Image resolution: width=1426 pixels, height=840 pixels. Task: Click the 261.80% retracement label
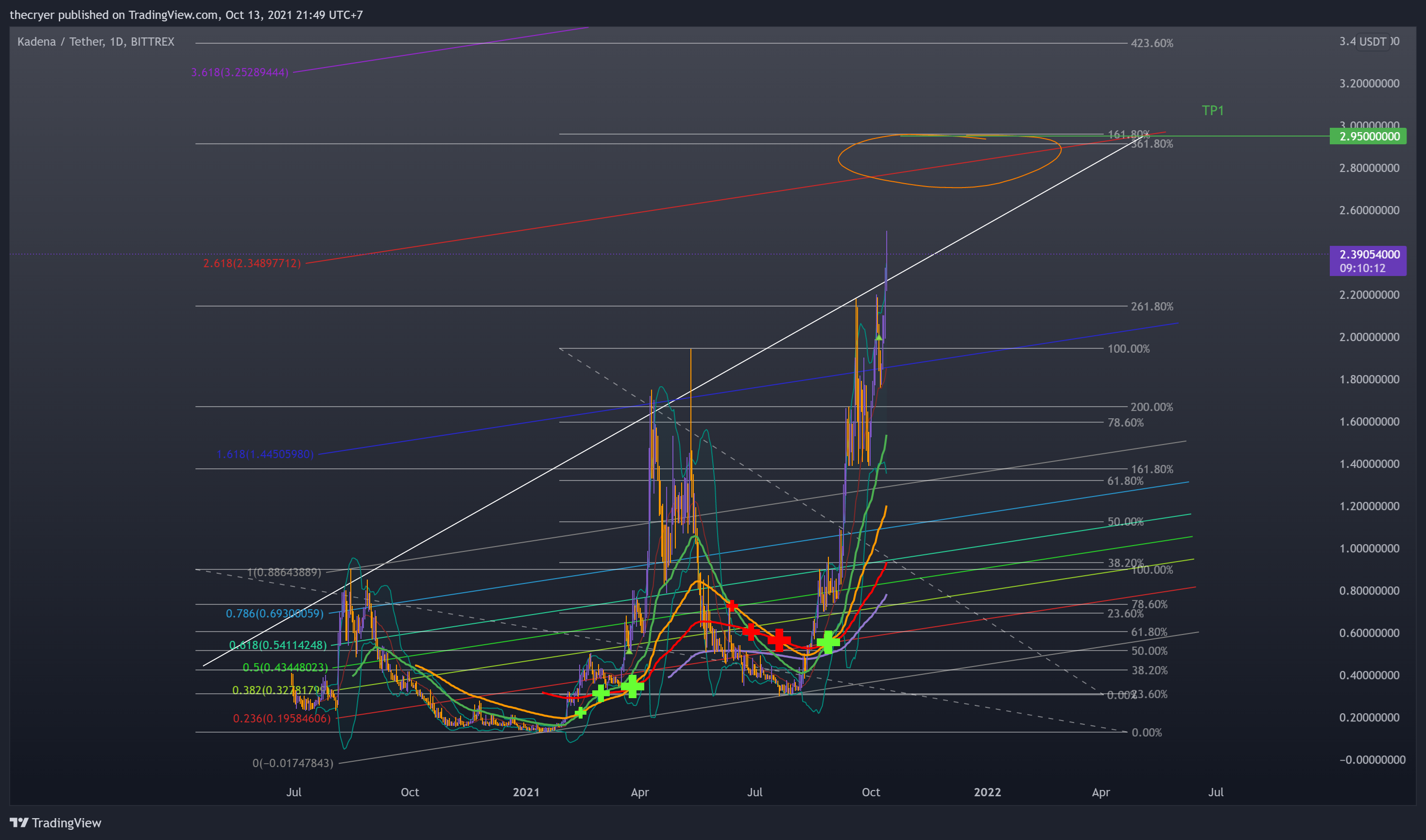1152,306
